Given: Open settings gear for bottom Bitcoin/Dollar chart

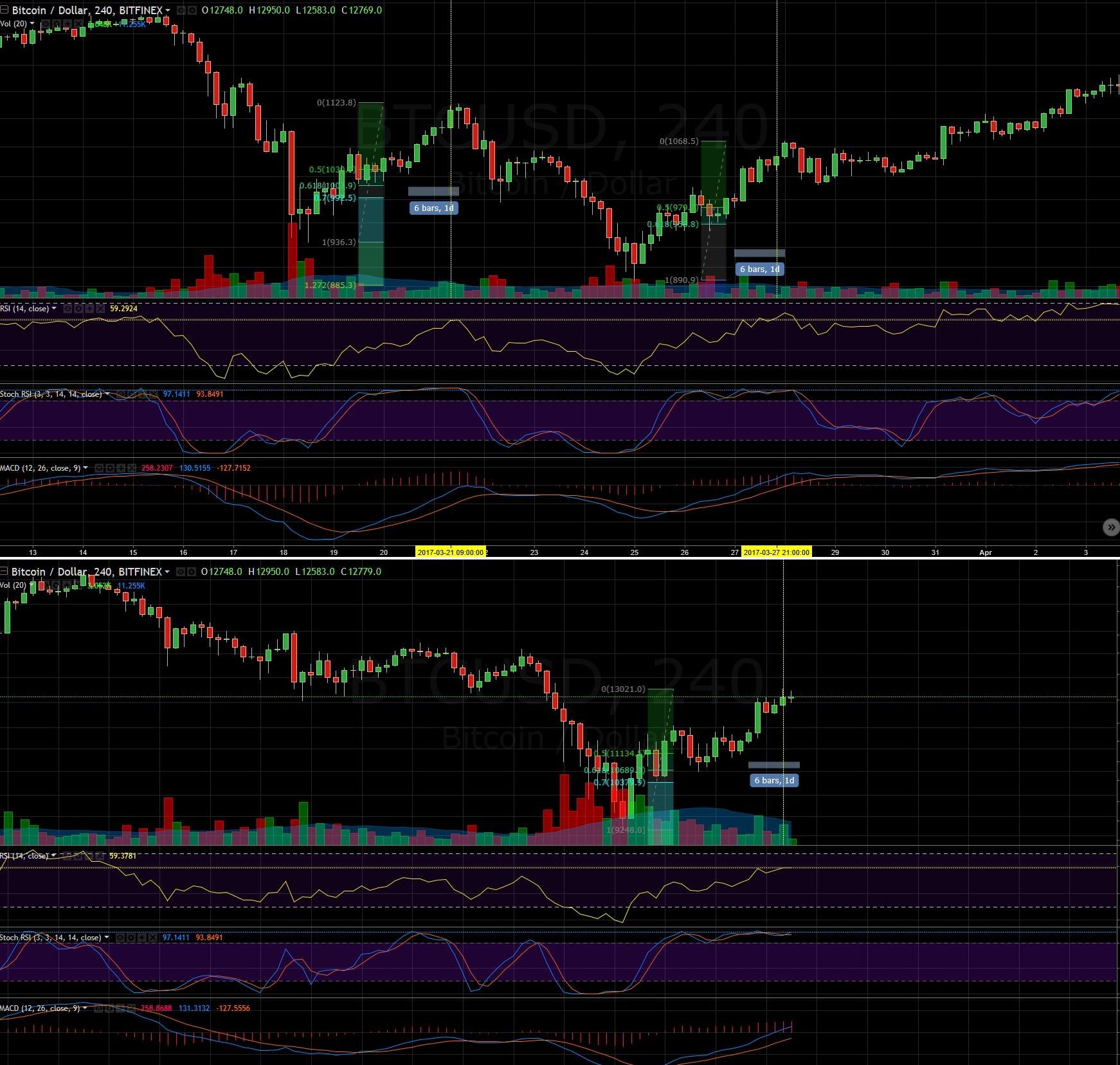Looking at the screenshot, I should pyautogui.click(x=192, y=572).
